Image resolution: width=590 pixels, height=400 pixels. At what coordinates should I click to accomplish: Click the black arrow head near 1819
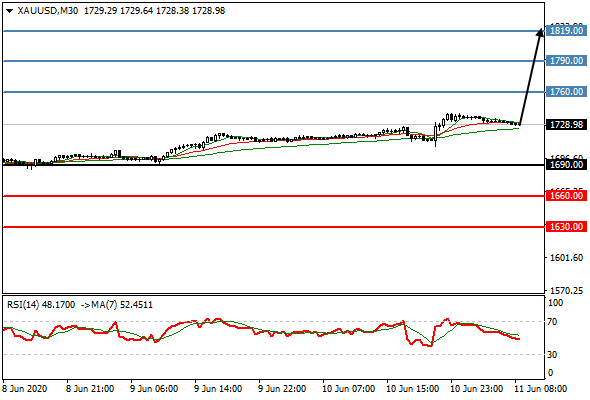(x=539, y=33)
